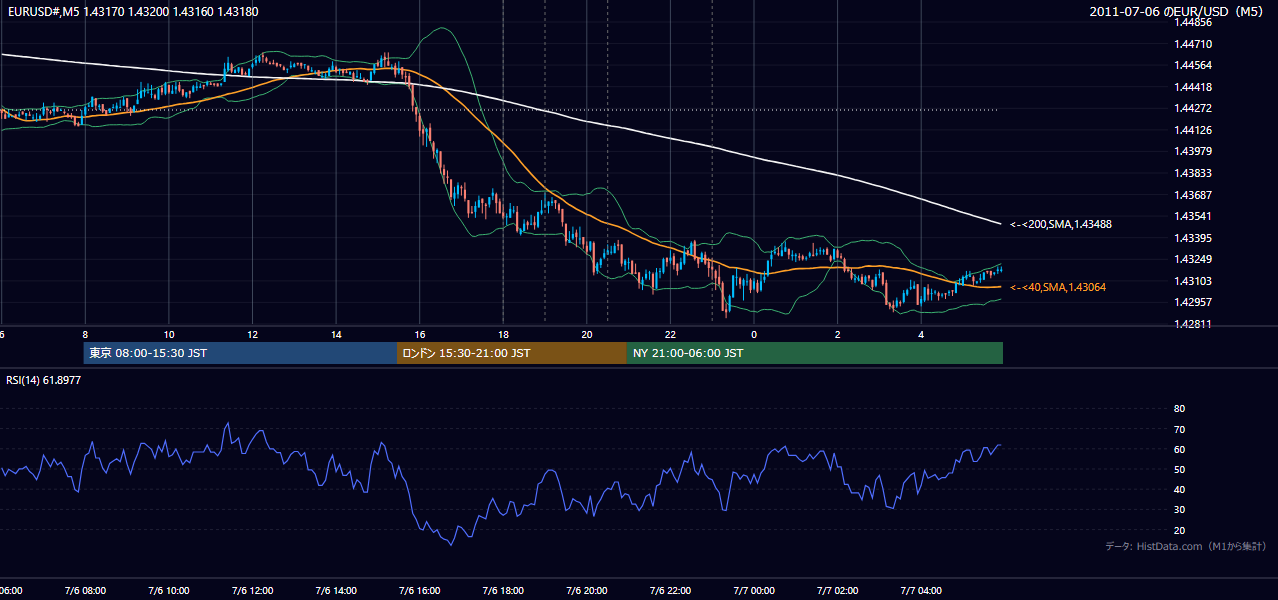
Task: Click price axis value 1.42957
Action: tap(1193, 302)
